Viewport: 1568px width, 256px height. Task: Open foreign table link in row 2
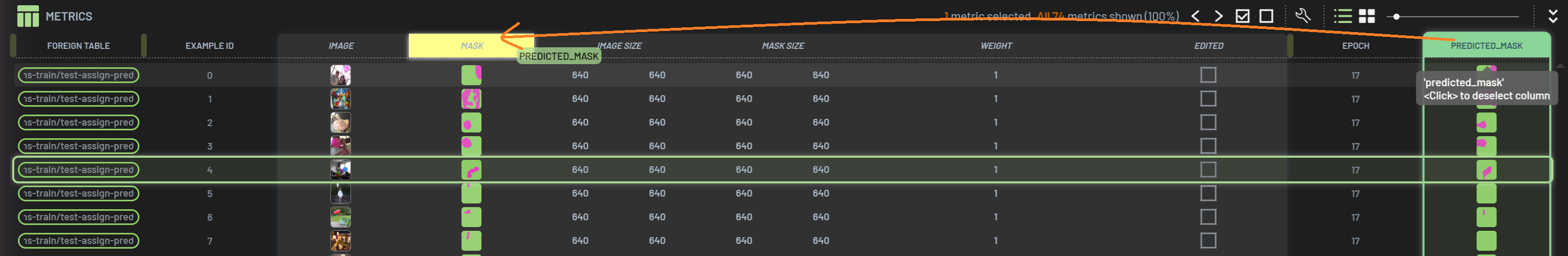(78, 122)
